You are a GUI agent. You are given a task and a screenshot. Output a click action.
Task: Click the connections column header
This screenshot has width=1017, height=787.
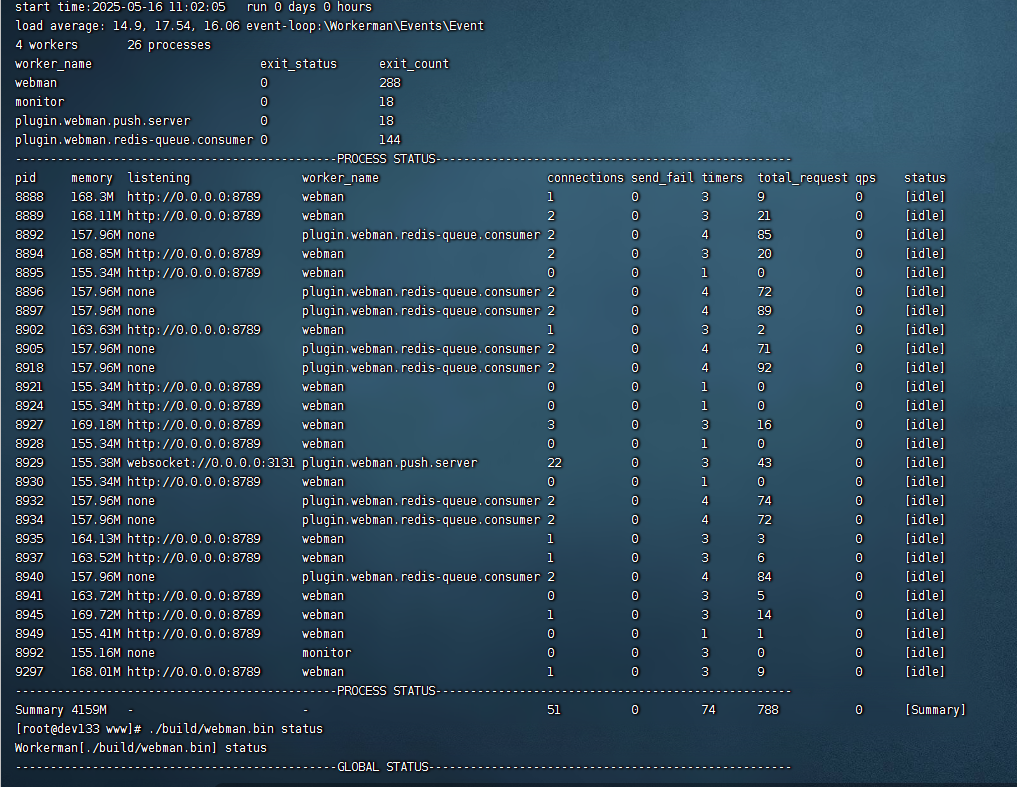pyautogui.click(x=586, y=178)
